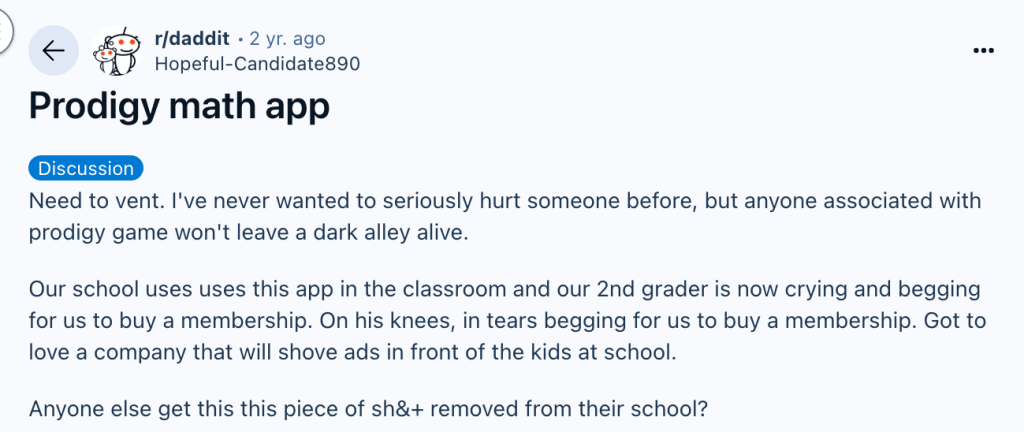Click the back arrow button
The height and width of the screenshot is (432, 1024).
(53, 50)
